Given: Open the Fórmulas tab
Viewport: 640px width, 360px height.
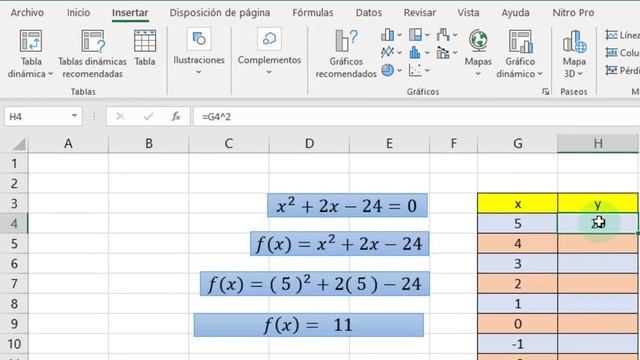Looking at the screenshot, I should 313,13.
